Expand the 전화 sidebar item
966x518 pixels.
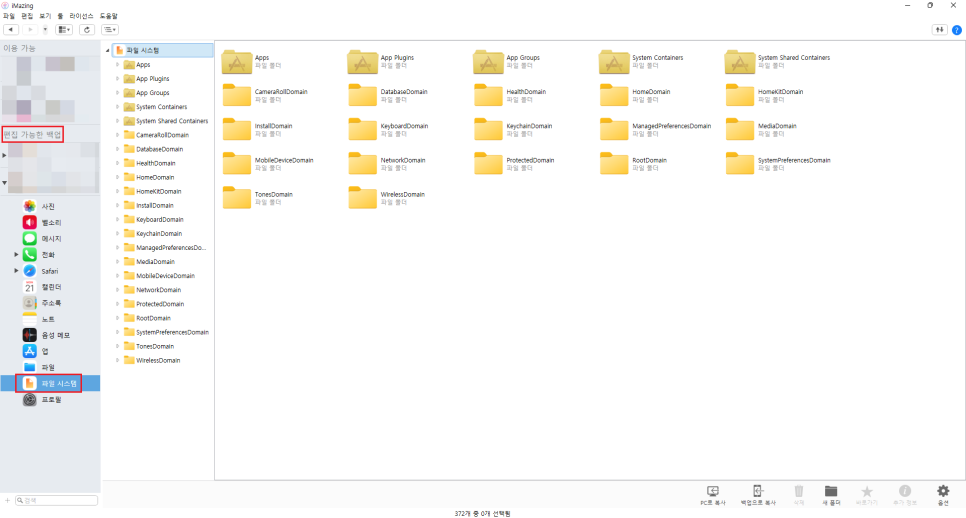tap(16, 254)
